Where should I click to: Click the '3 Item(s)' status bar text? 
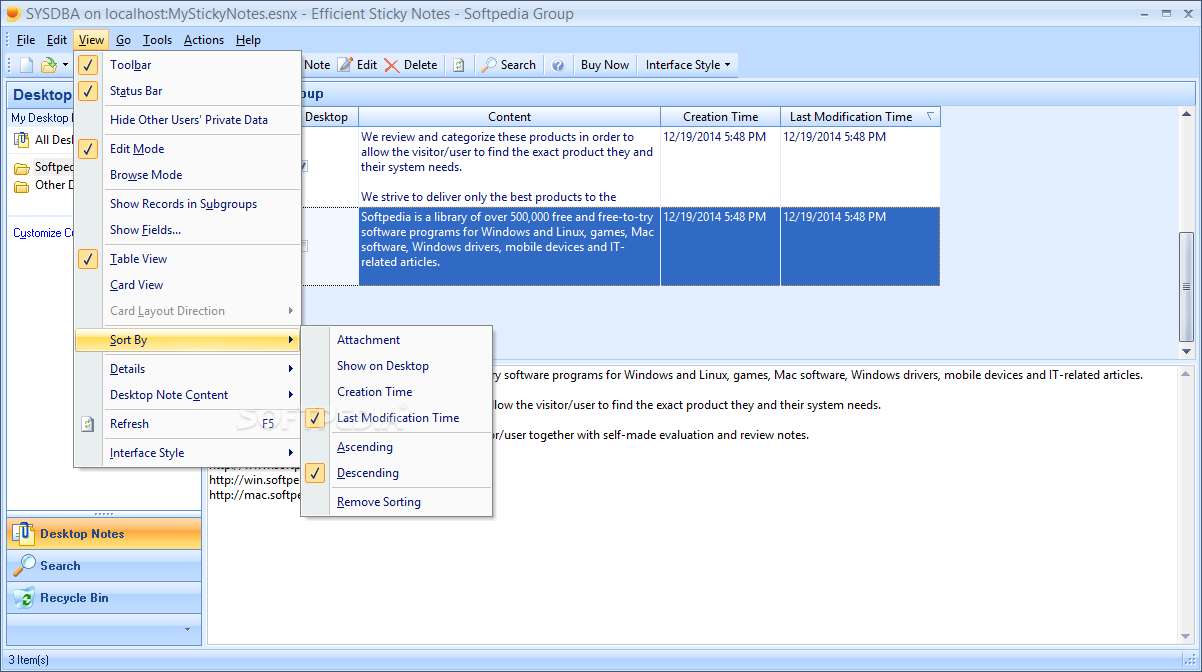coord(27,660)
